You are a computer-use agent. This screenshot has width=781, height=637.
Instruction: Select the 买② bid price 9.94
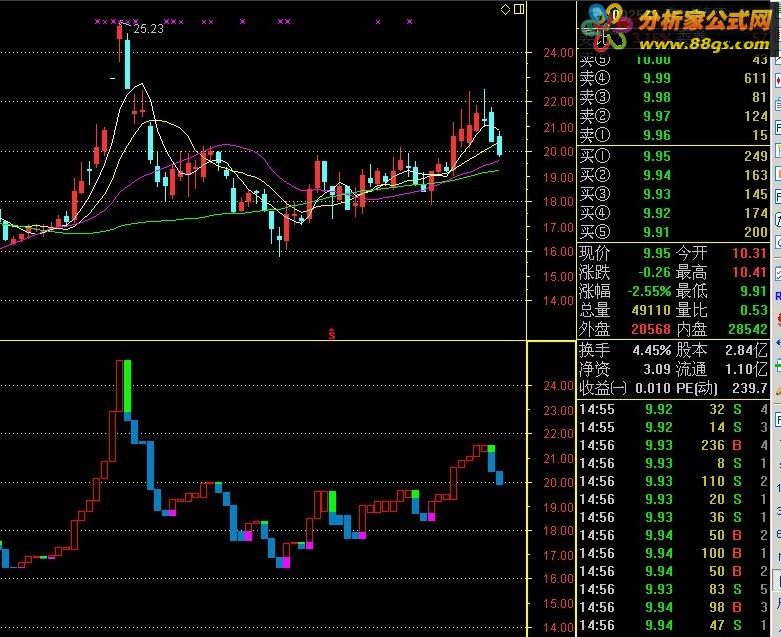(656, 175)
